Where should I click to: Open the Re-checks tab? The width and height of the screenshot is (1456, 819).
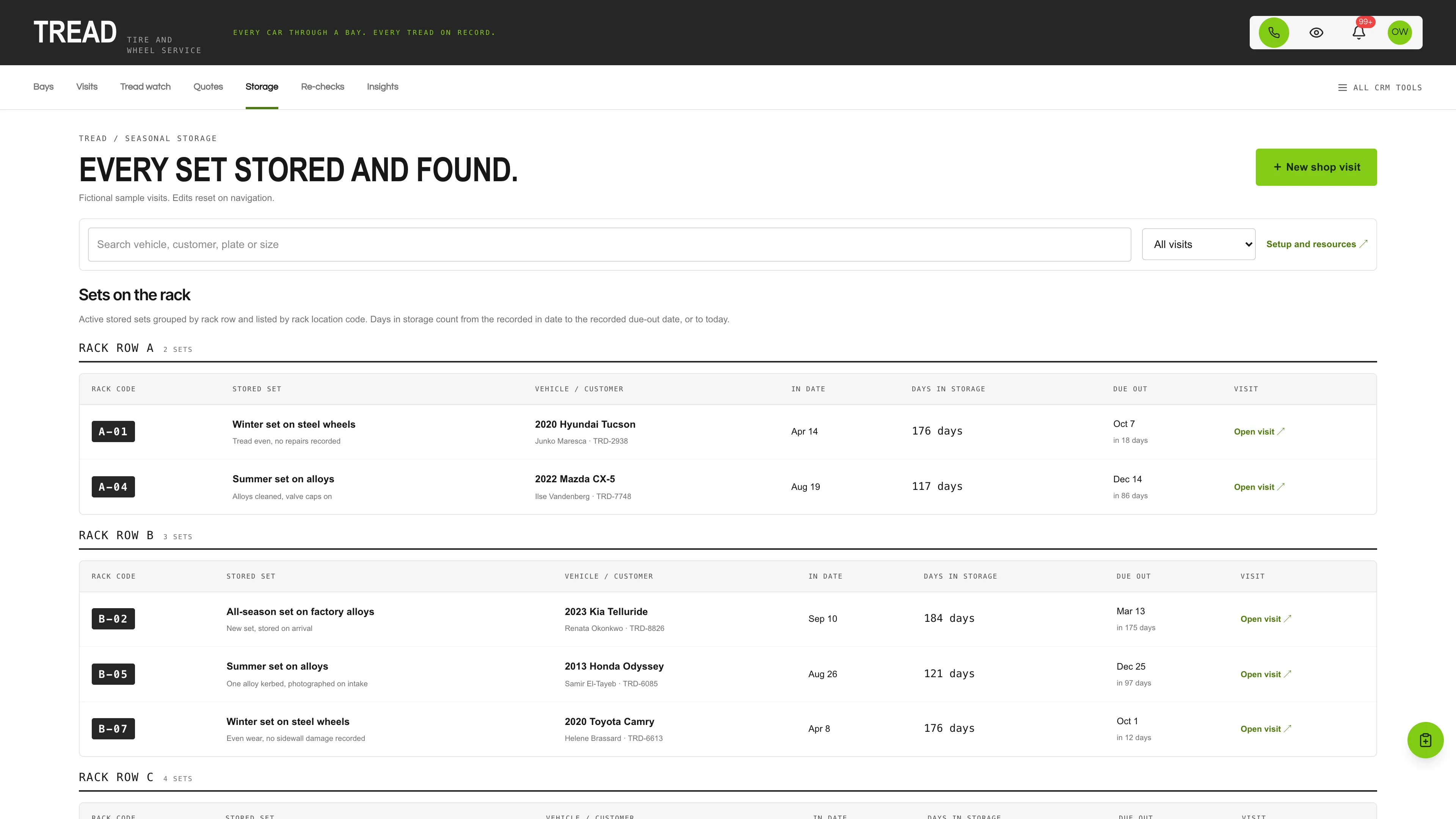(322, 86)
